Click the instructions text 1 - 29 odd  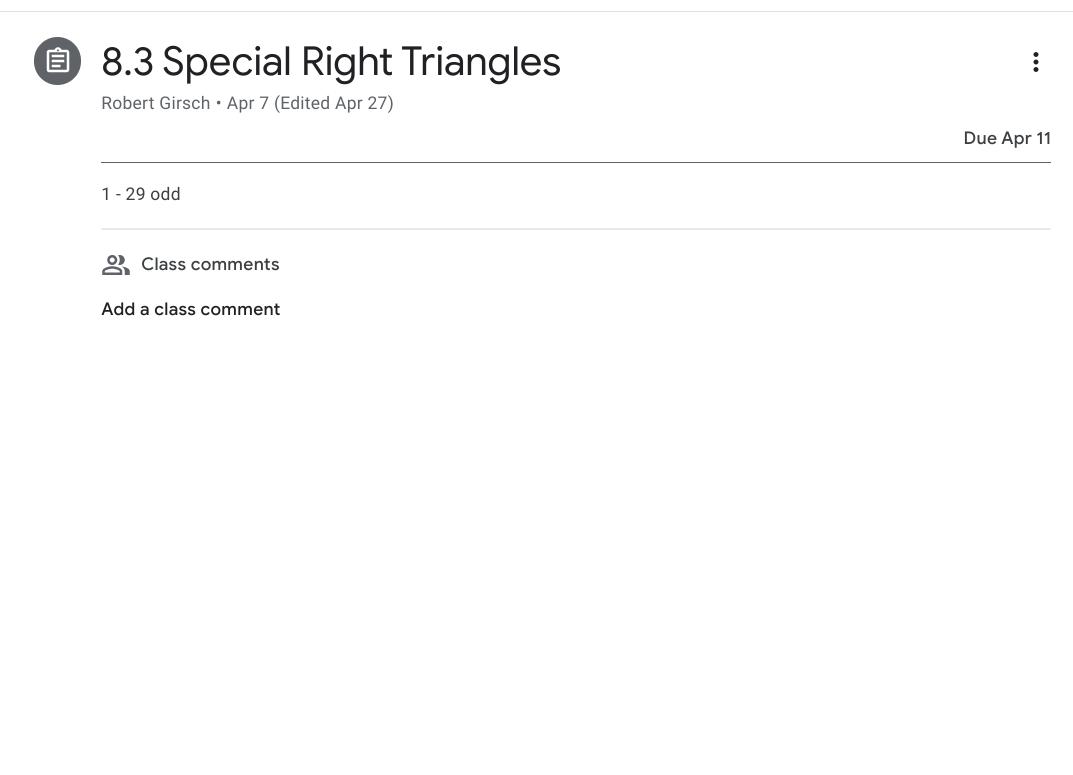pos(141,194)
